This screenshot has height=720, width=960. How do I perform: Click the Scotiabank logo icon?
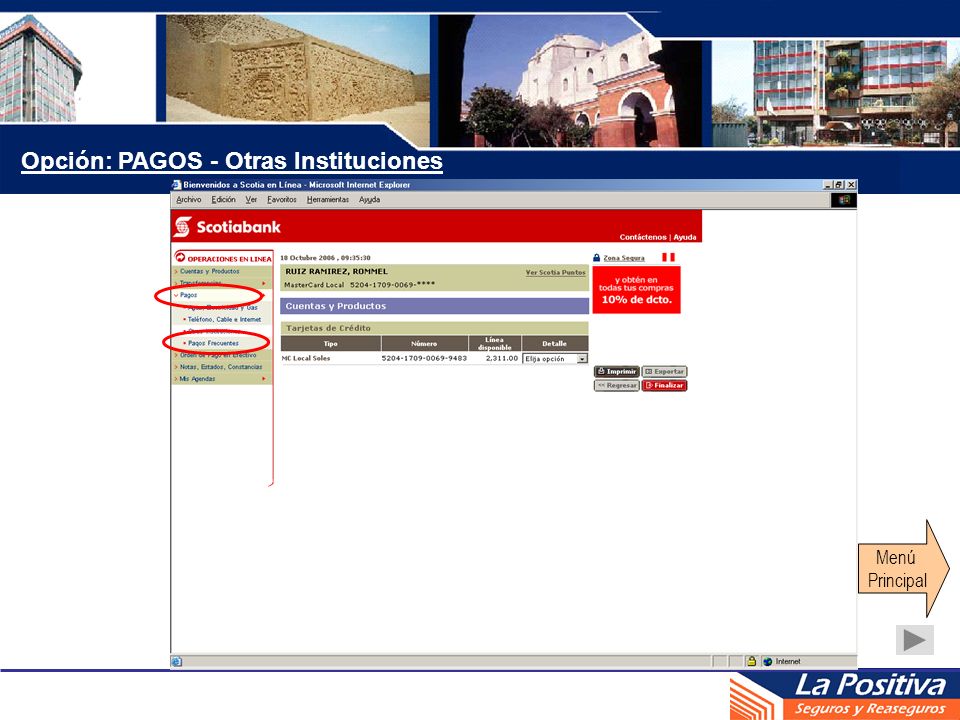pos(182,227)
